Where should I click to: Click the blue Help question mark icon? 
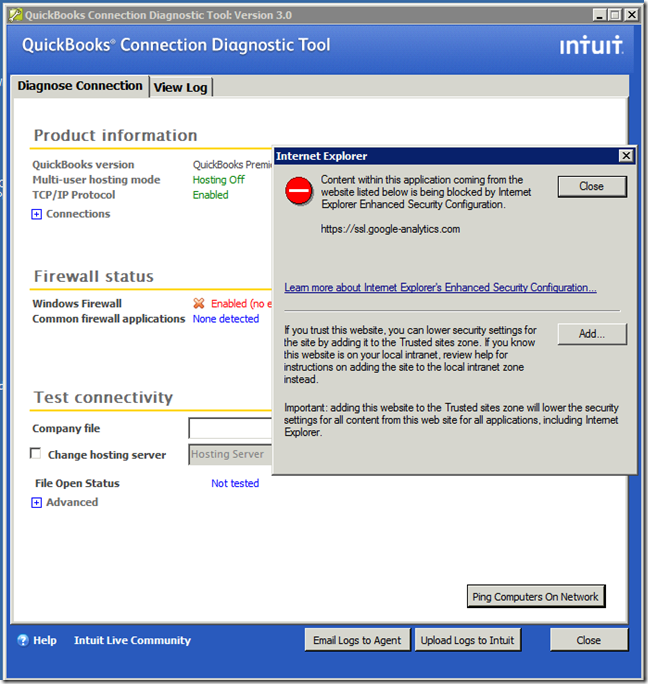tap(23, 640)
